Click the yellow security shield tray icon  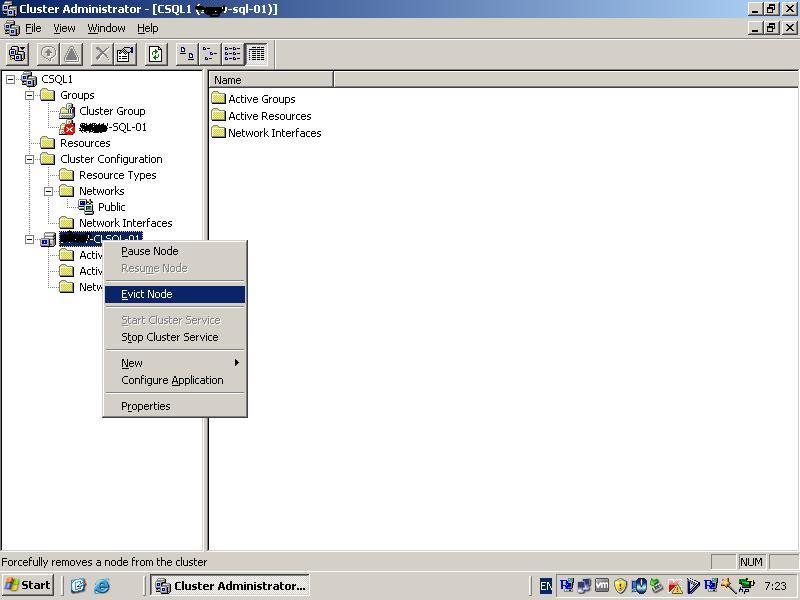click(620, 586)
